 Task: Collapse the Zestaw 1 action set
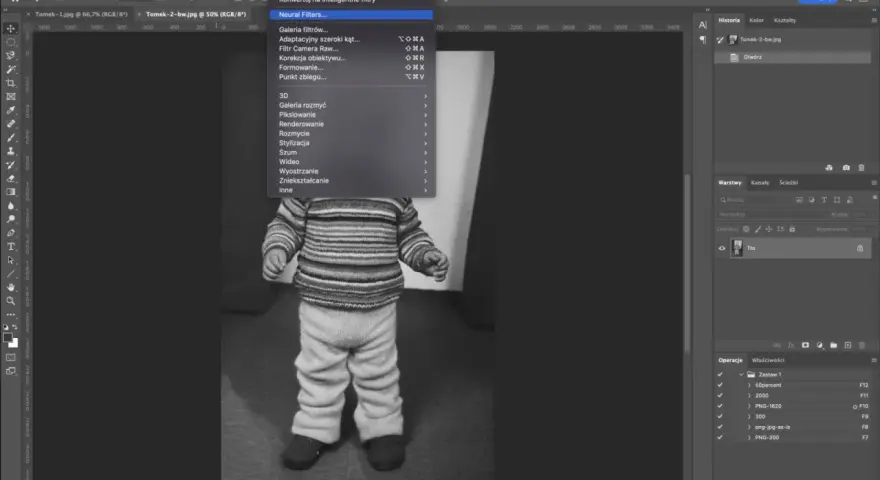click(x=741, y=374)
